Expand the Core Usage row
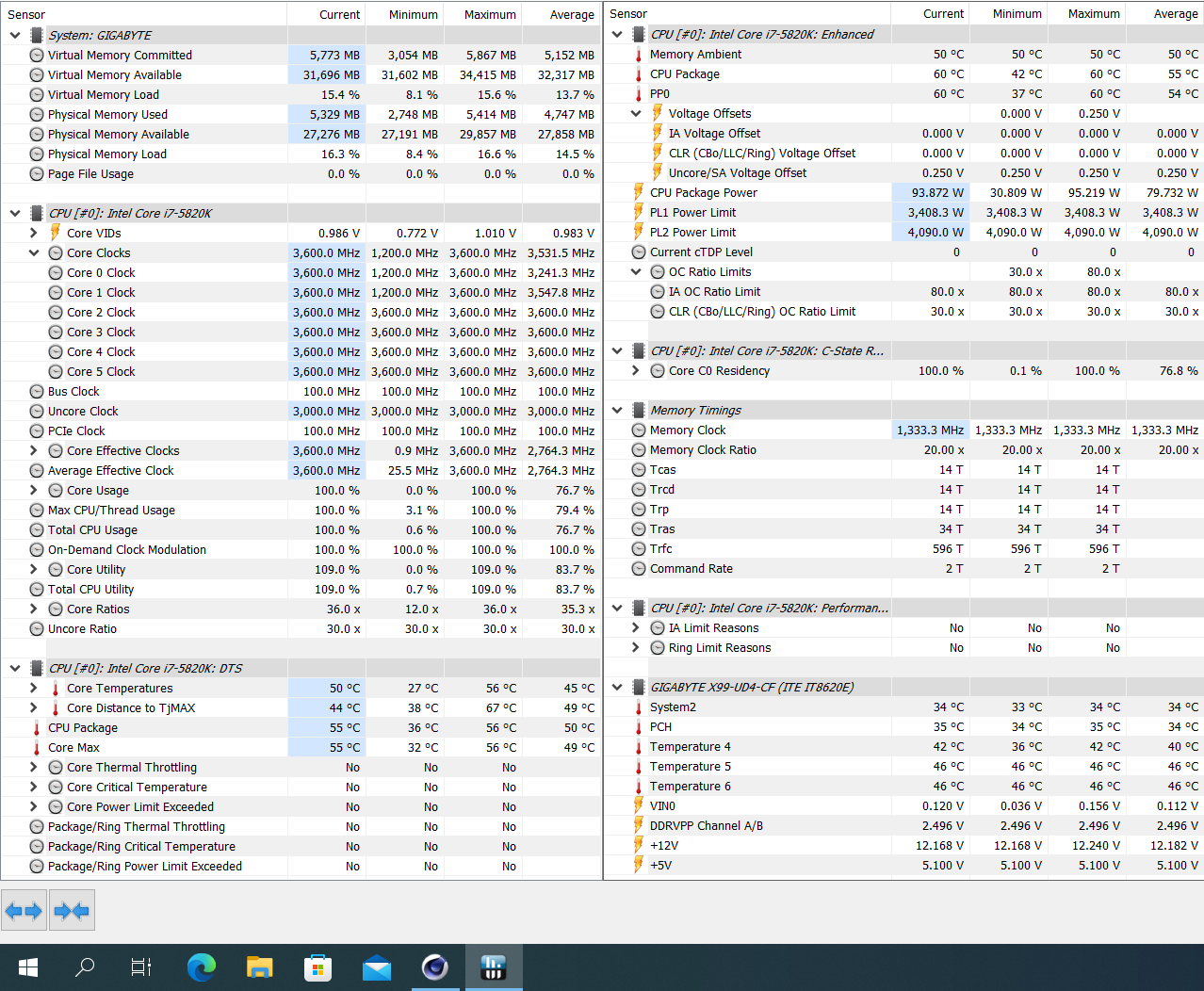The image size is (1204, 991). [34, 490]
